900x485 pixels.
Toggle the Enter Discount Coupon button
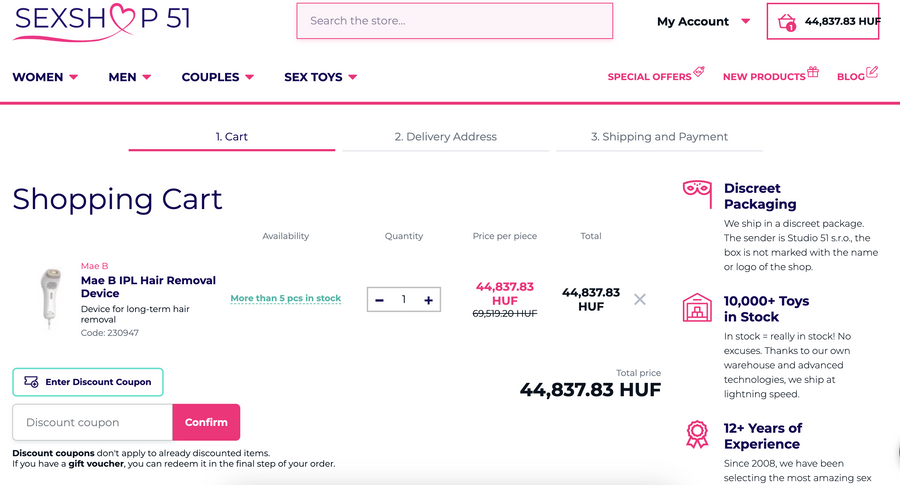88,382
